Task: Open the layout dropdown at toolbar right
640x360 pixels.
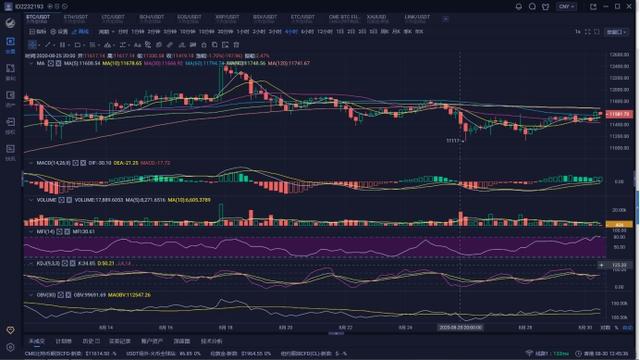Action: pyautogui.click(x=616, y=32)
